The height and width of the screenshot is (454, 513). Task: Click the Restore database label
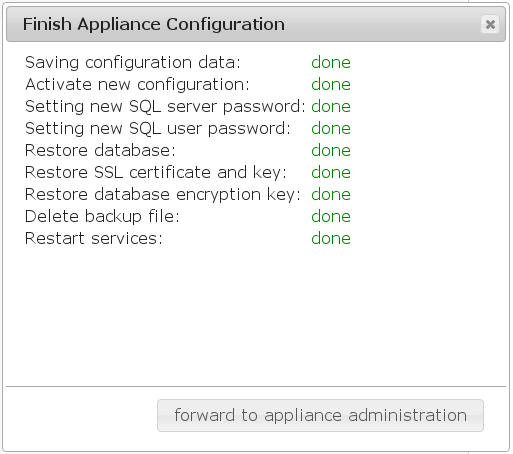[x=100, y=150]
